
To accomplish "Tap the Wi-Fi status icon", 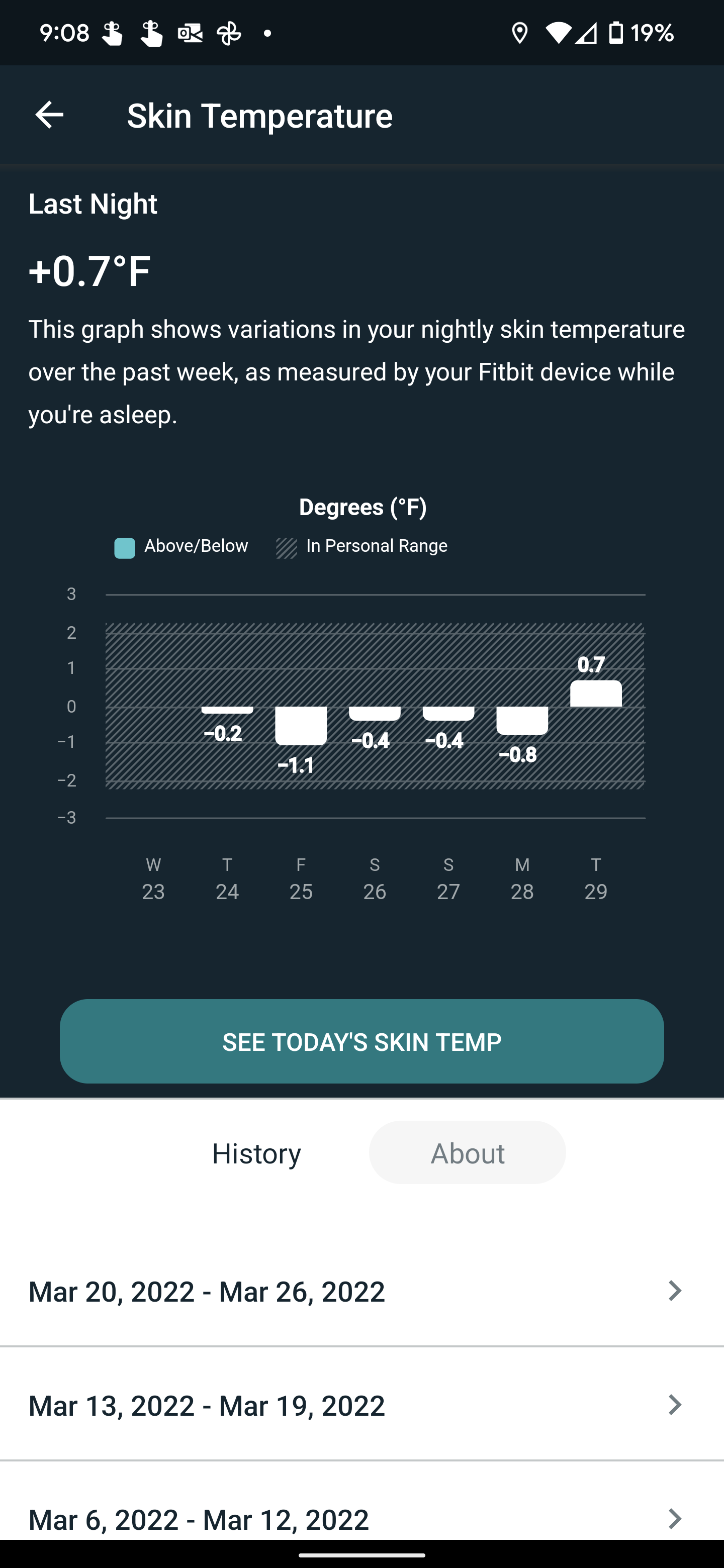I will [x=558, y=33].
